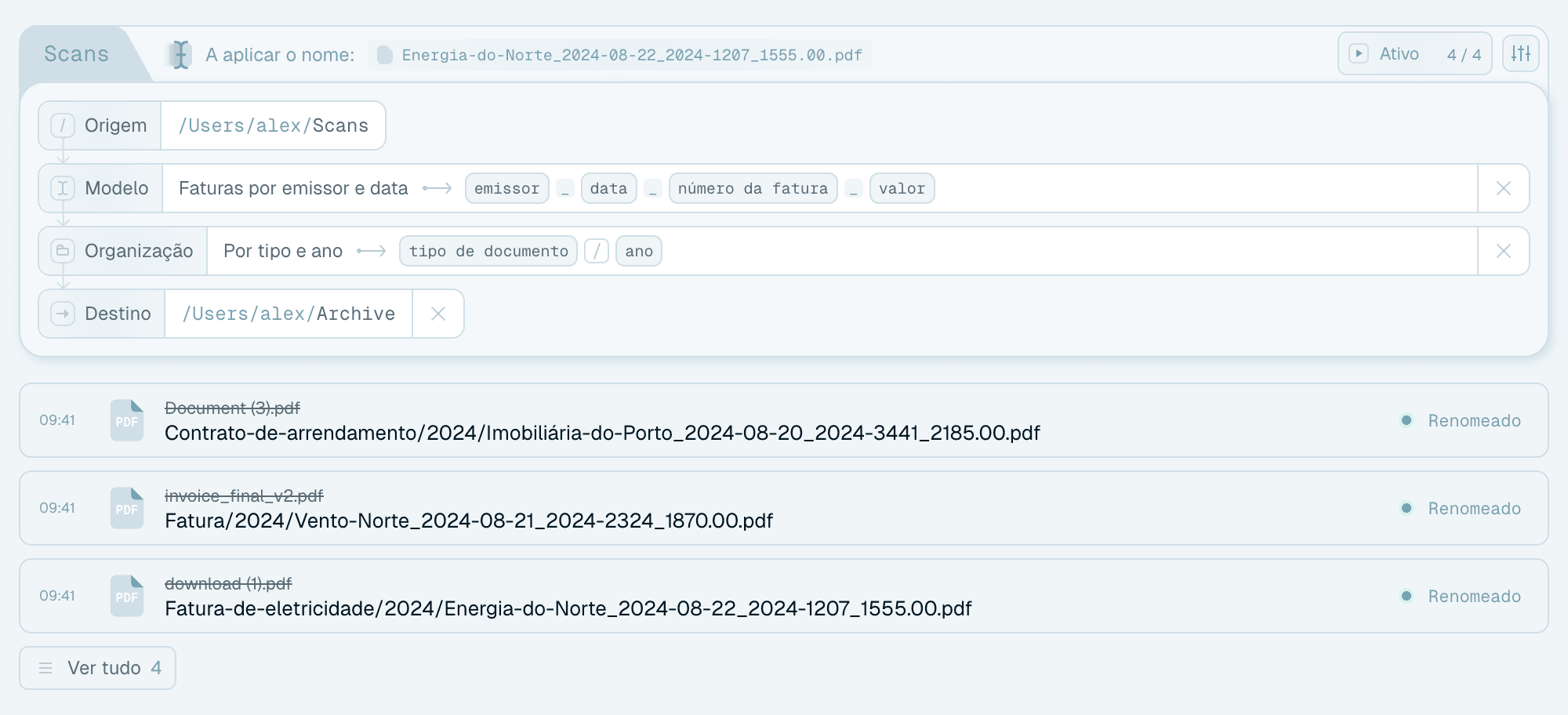Click the slash separator token in Organização

(x=597, y=251)
